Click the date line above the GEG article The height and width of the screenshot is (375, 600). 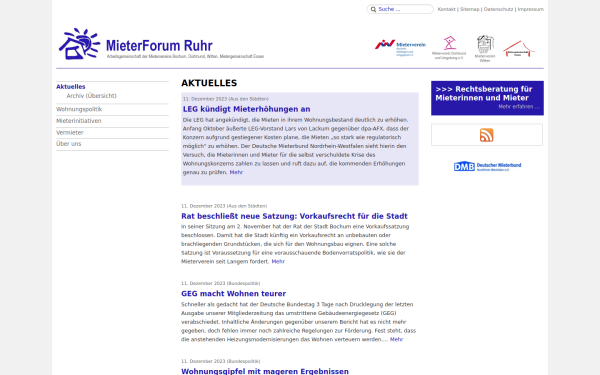pyautogui.click(x=220, y=284)
